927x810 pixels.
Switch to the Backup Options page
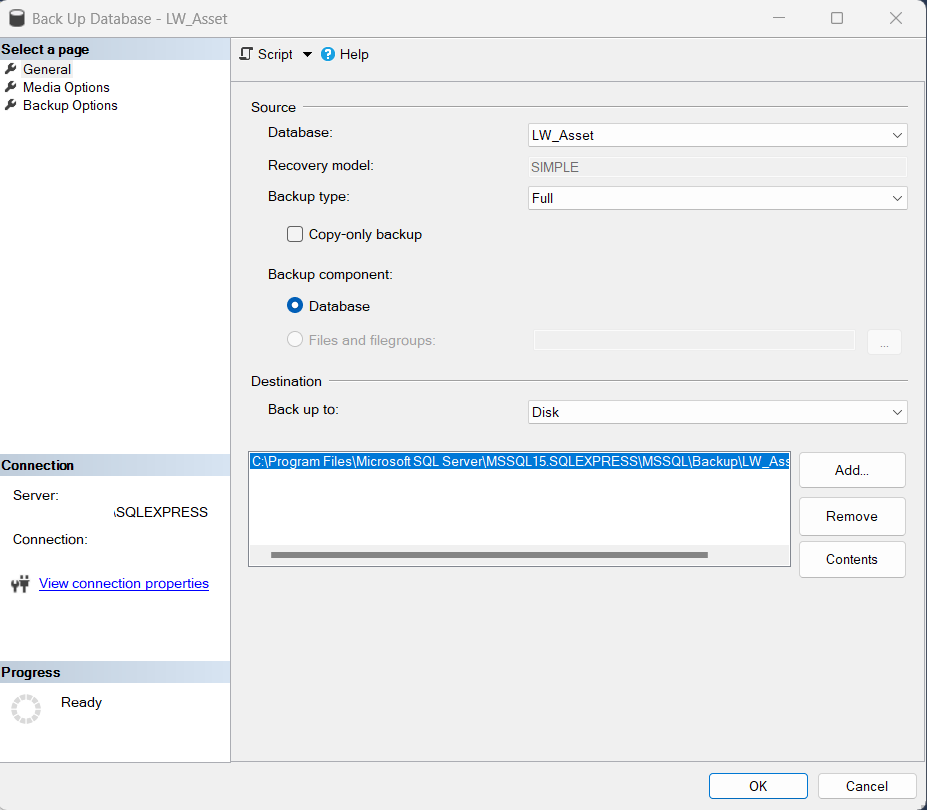[69, 105]
